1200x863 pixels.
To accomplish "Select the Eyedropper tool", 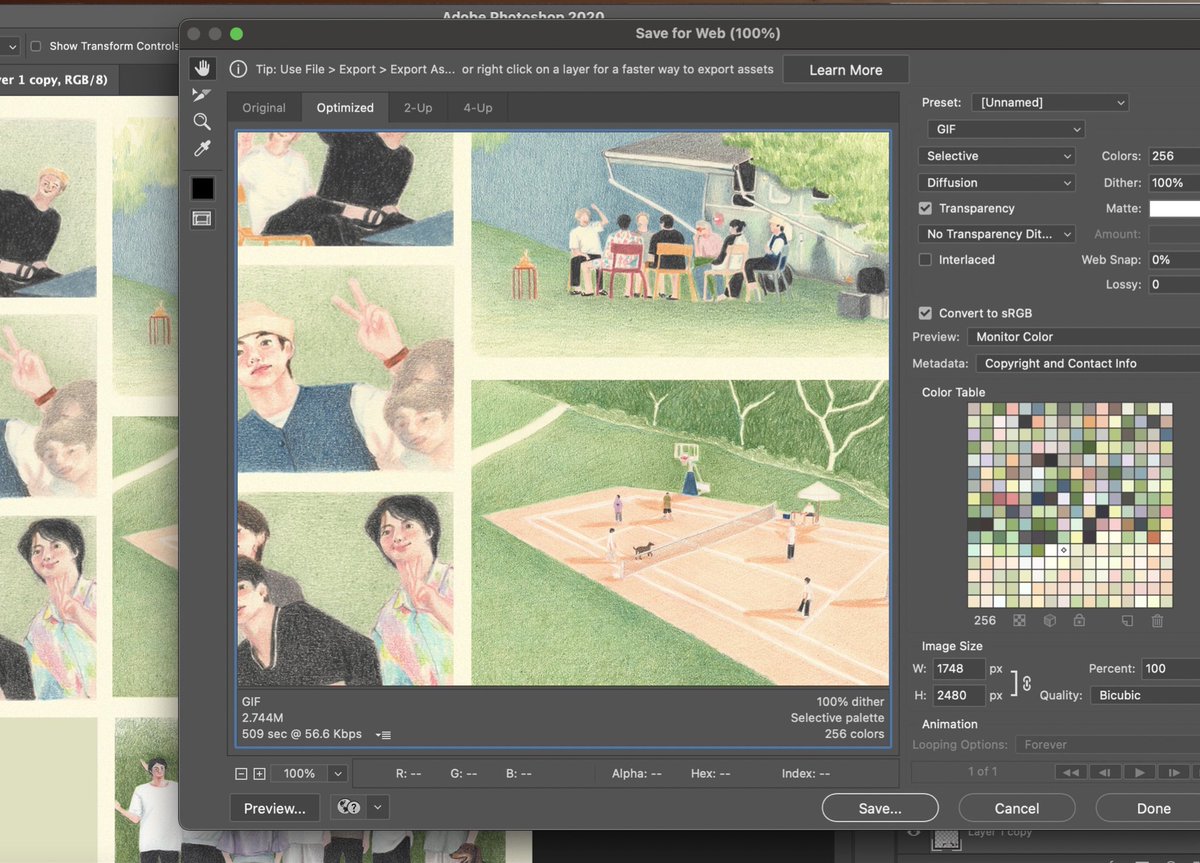I will (202, 149).
